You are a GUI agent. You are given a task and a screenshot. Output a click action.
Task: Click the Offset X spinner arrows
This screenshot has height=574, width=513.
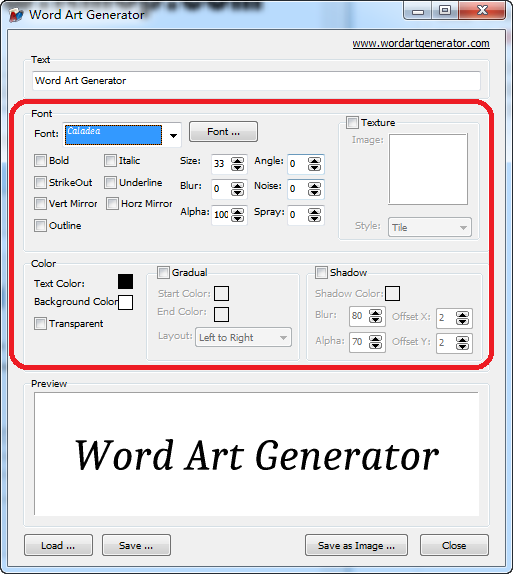click(462, 318)
